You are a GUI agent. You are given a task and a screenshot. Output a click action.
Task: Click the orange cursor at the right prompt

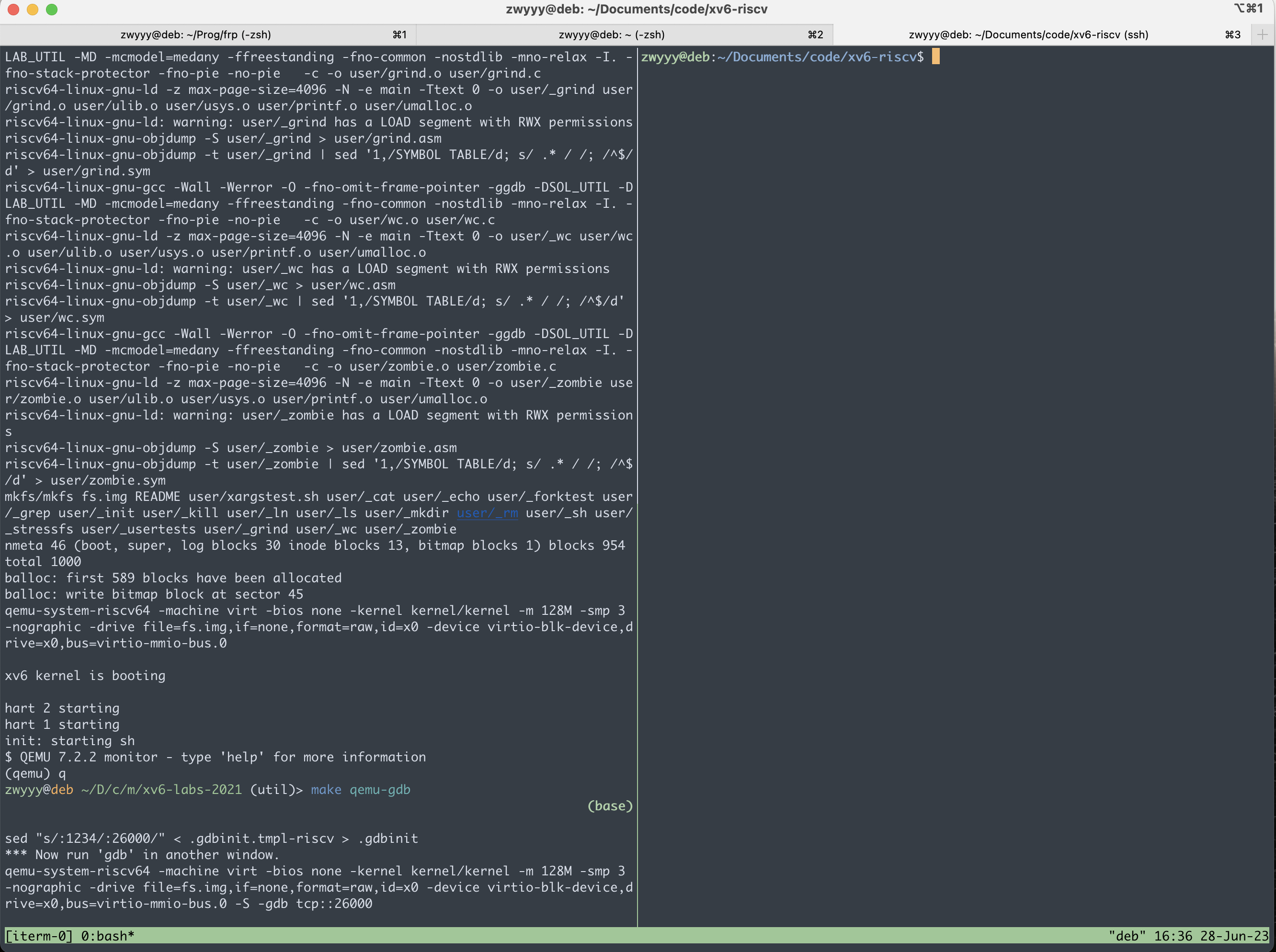(935, 57)
